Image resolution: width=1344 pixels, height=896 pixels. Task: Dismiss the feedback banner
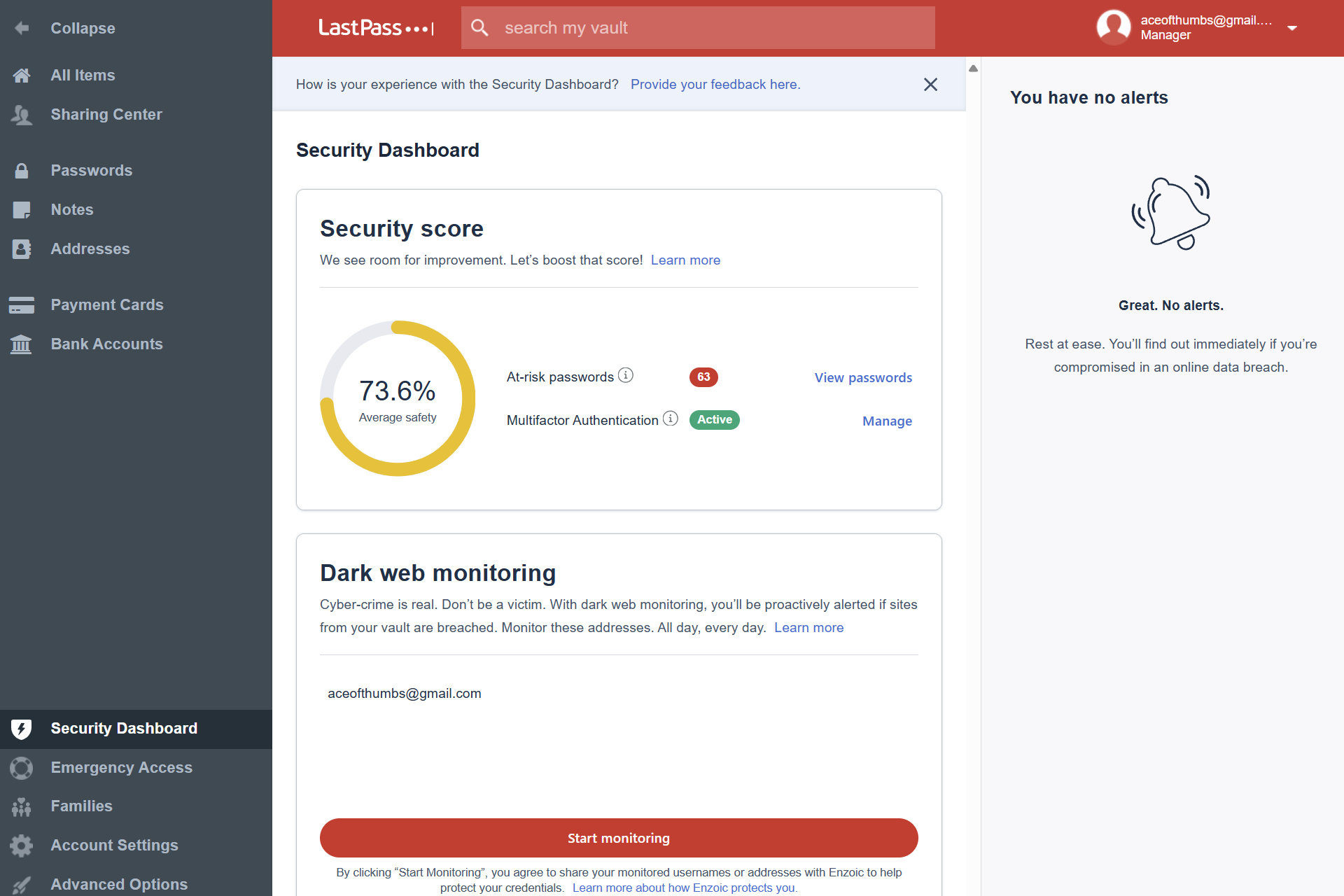tap(930, 84)
